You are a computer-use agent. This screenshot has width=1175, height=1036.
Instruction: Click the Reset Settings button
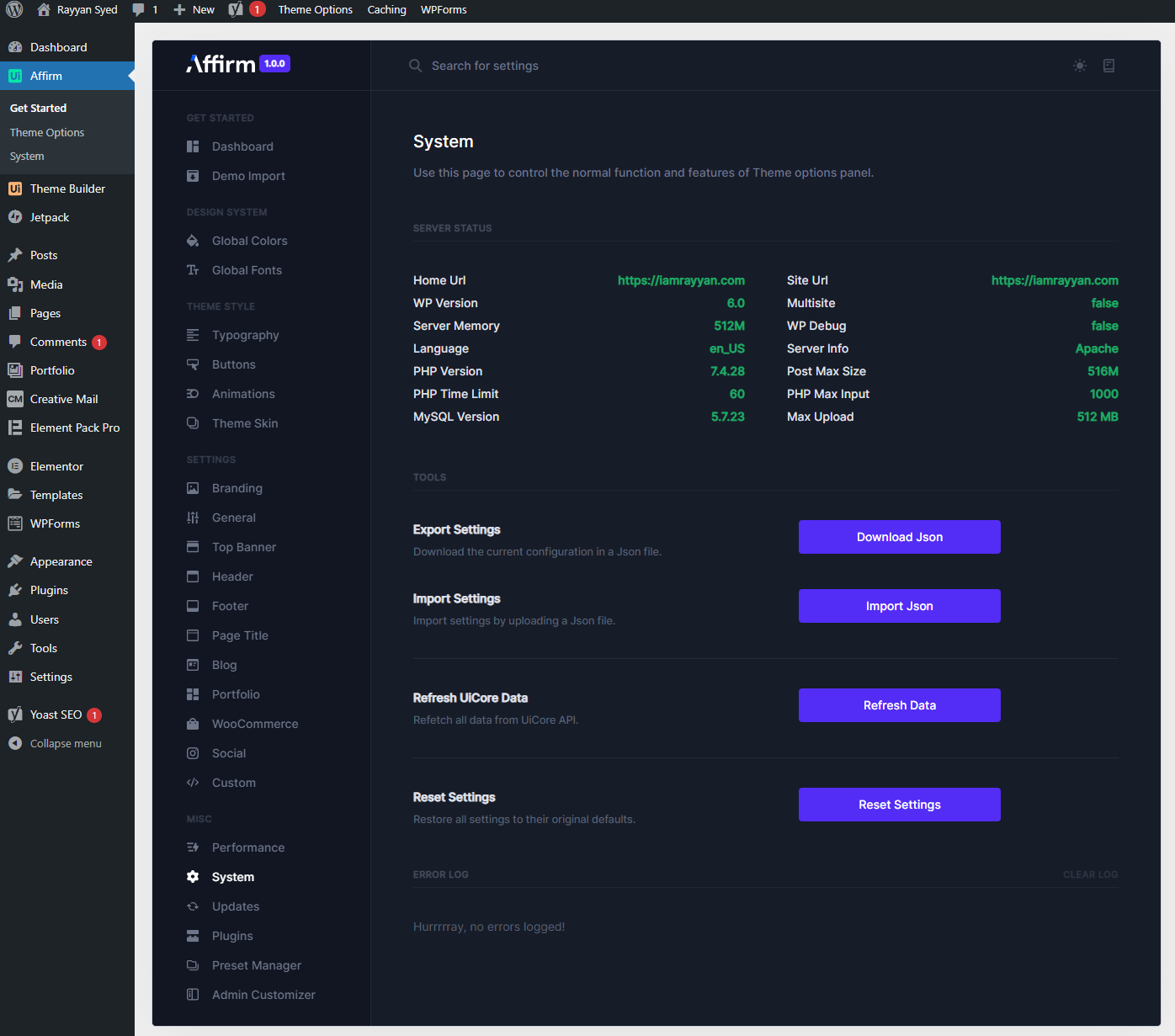click(x=900, y=805)
